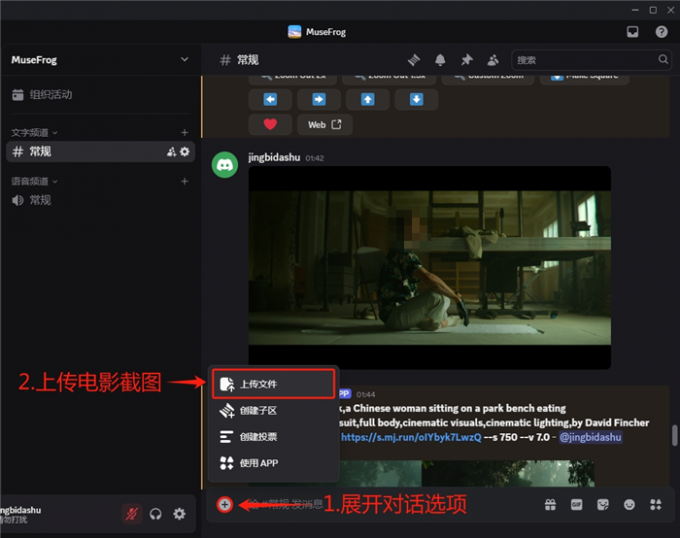Click the @jingbidashu mention
680x538 pixels.
[591, 437]
